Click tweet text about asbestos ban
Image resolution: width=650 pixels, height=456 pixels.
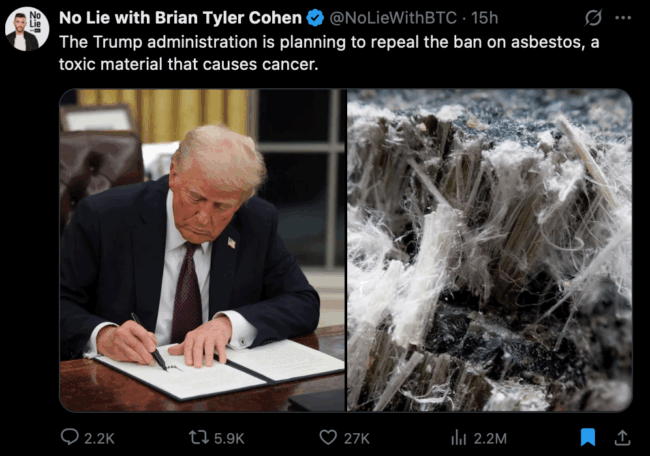point(329,53)
